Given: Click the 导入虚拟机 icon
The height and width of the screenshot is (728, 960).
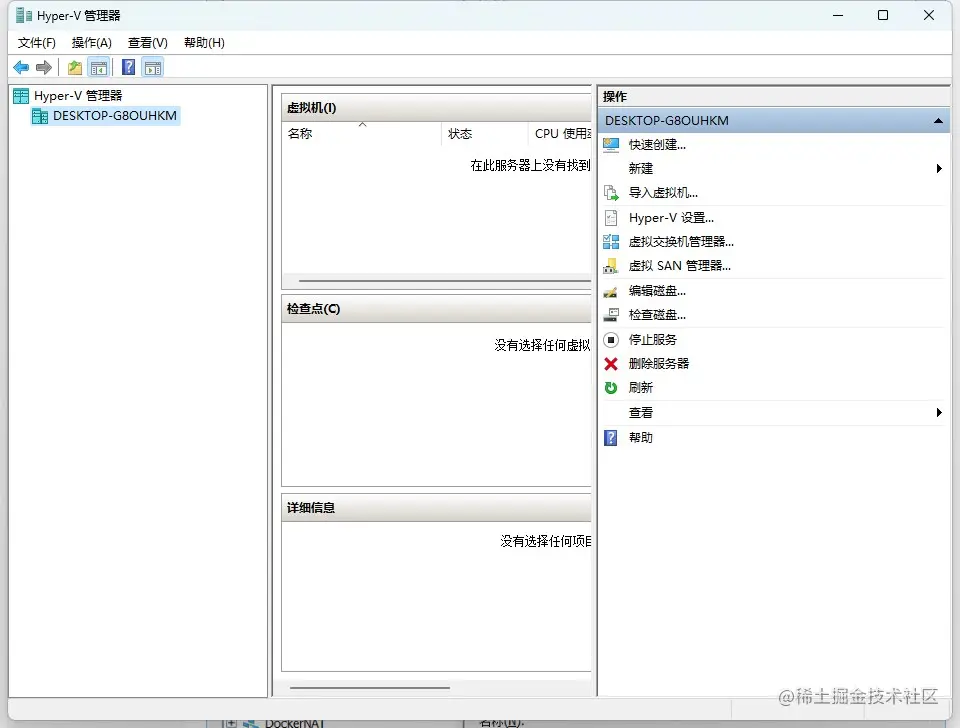Looking at the screenshot, I should click(x=611, y=193).
